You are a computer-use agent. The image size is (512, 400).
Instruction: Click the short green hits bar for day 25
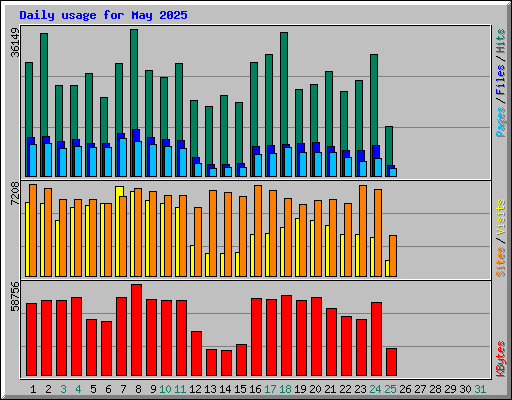pos(389,146)
